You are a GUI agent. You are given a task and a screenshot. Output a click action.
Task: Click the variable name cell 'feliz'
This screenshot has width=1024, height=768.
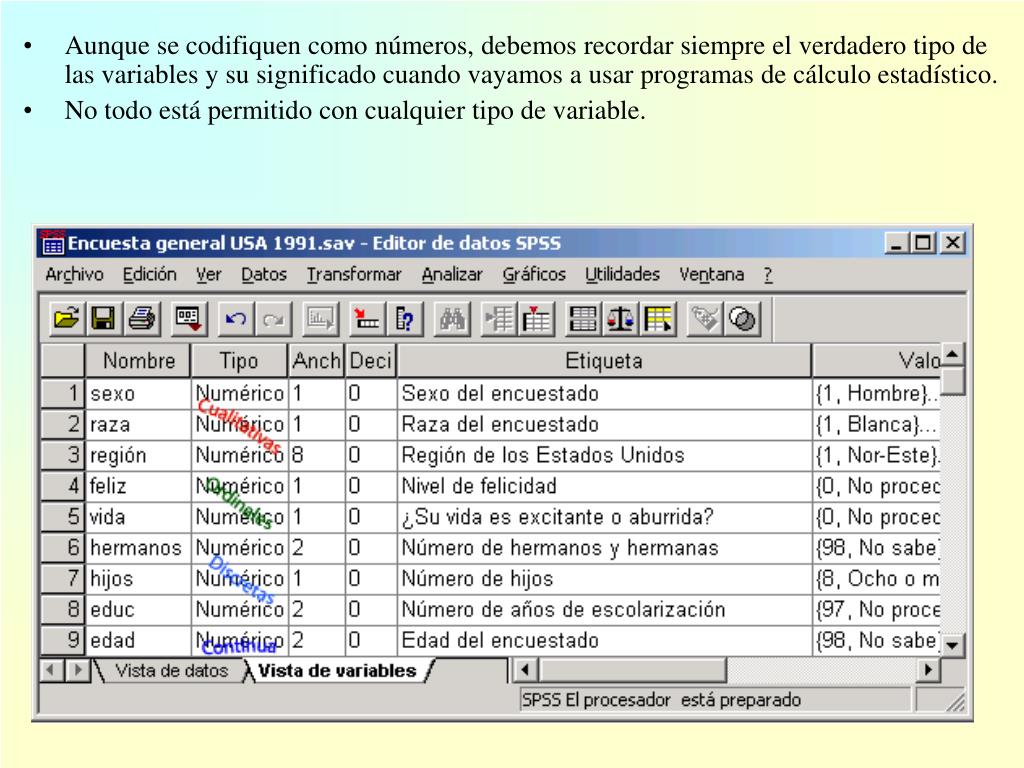pyautogui.click(x=138, y=486)
